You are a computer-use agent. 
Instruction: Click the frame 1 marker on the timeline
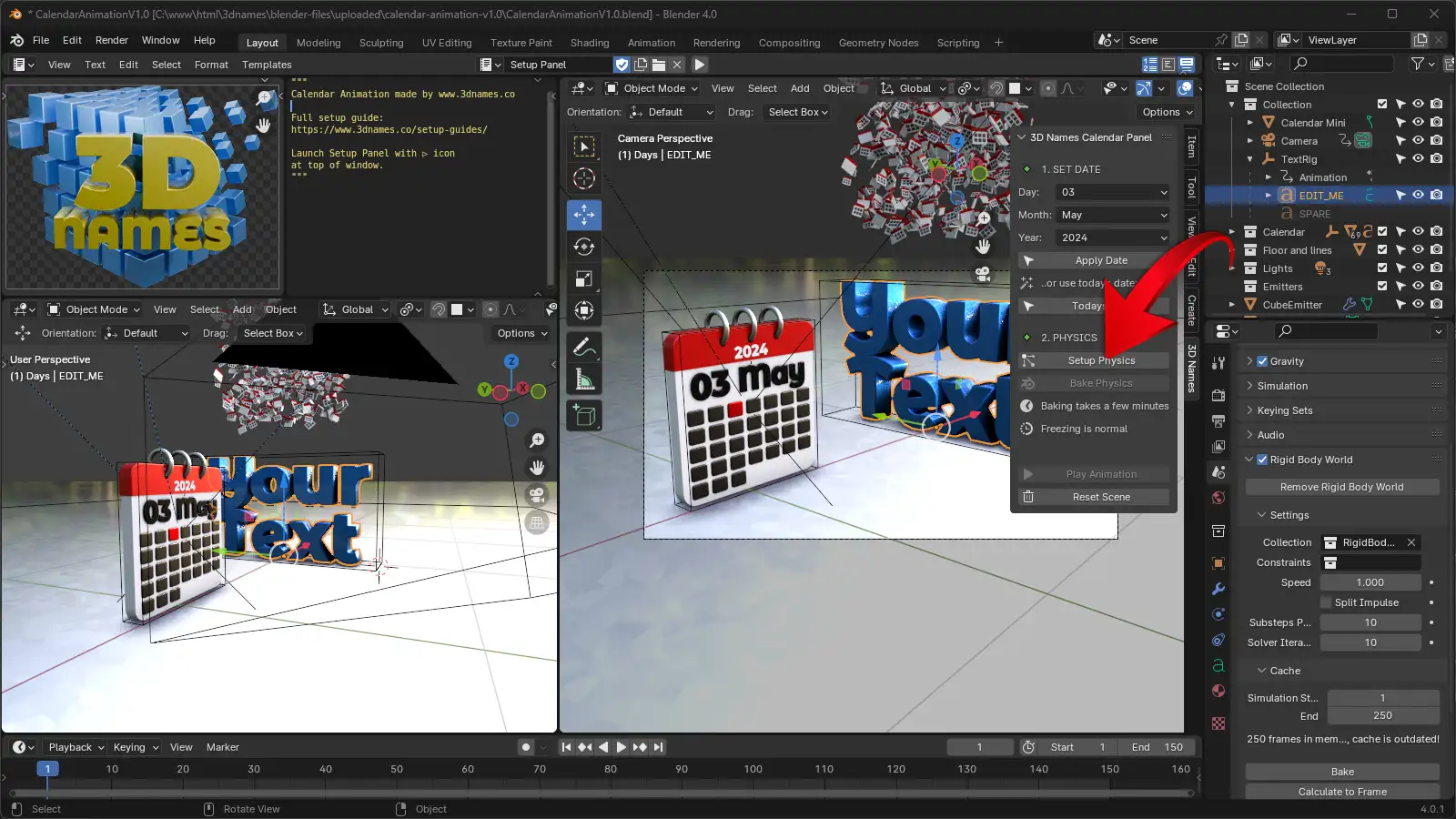pos(47,769)
